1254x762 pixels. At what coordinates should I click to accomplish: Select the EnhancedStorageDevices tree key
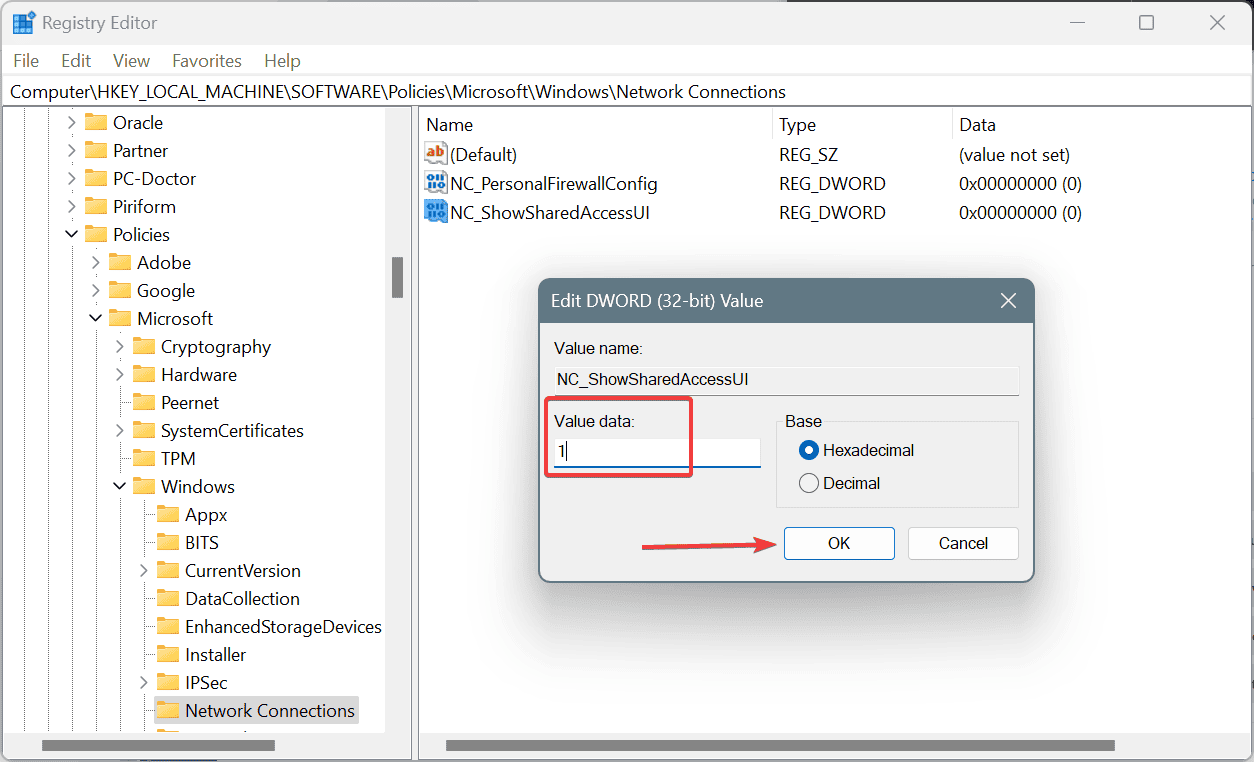tap(283, 626)
